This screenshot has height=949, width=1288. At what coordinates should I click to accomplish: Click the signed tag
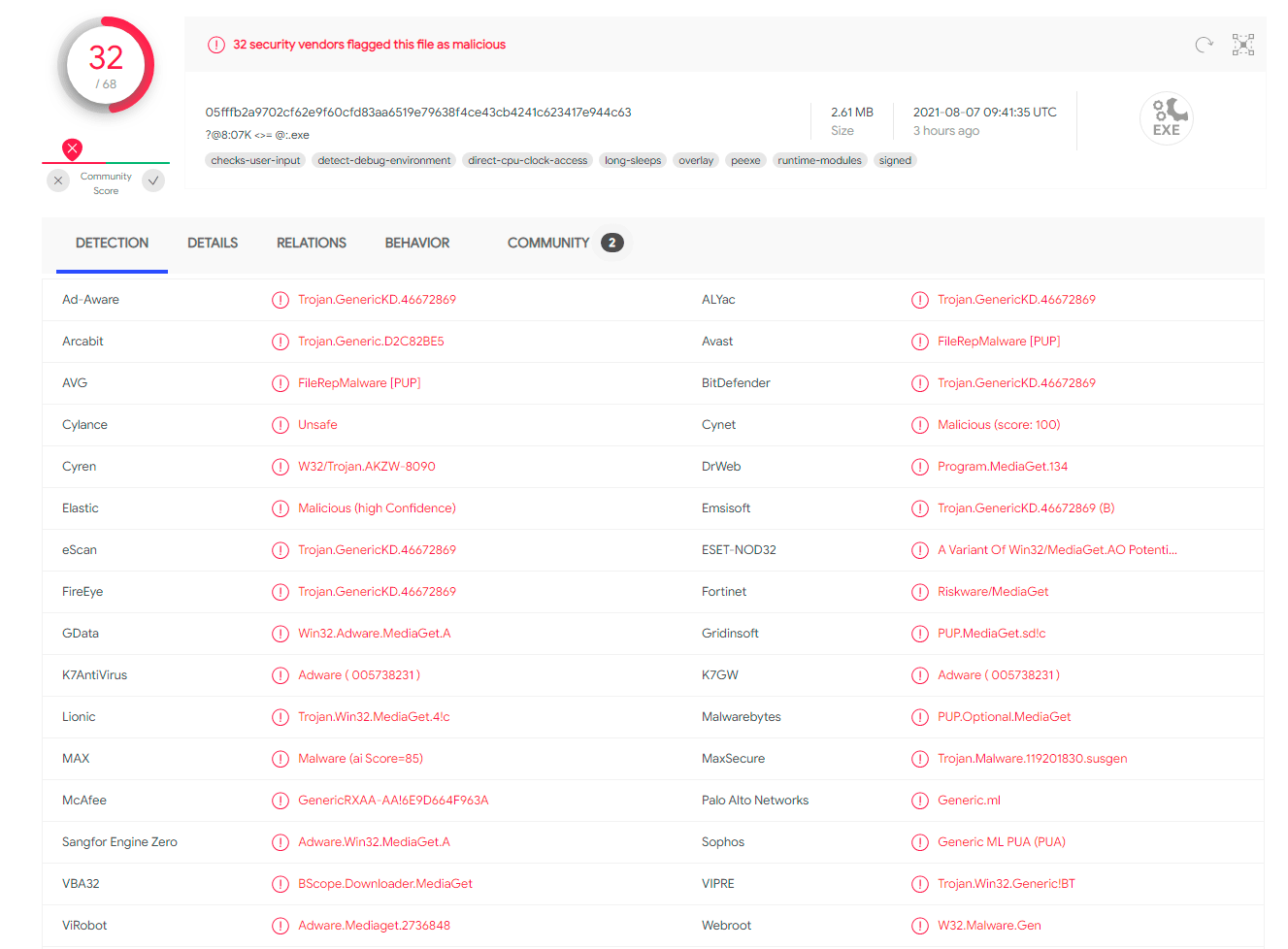pos(895,161)
